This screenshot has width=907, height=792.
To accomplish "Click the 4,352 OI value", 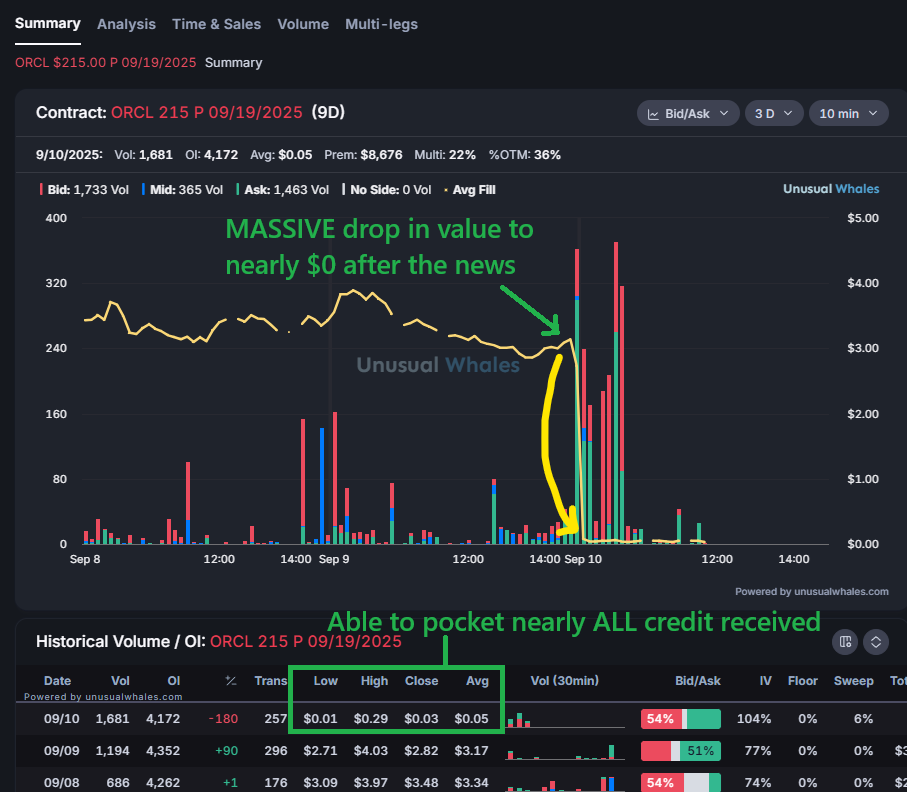I will point(163,750).
